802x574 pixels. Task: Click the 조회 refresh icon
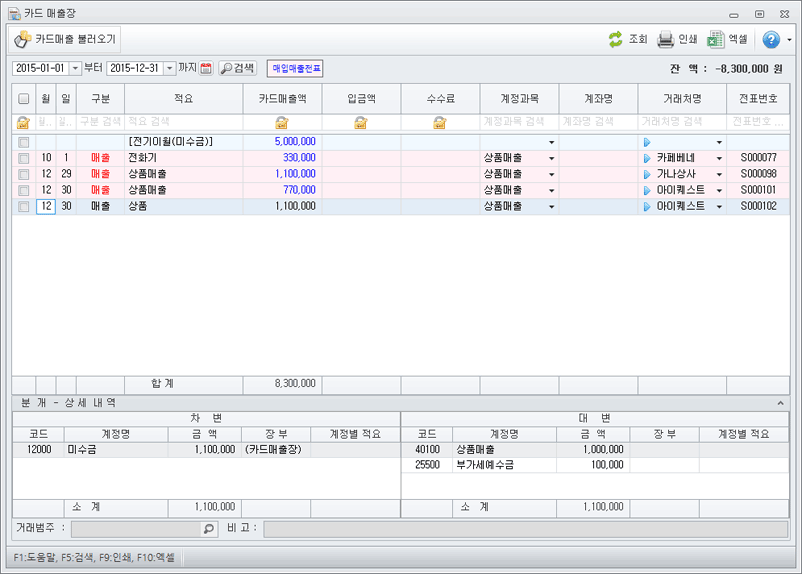pyautogui.click(x=616, y=40)
